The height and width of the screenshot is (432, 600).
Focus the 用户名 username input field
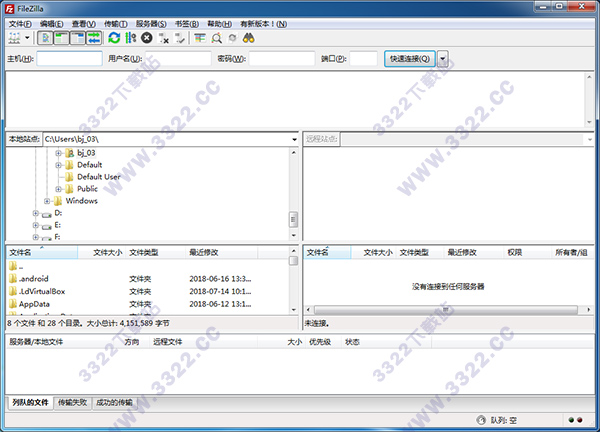178,59
